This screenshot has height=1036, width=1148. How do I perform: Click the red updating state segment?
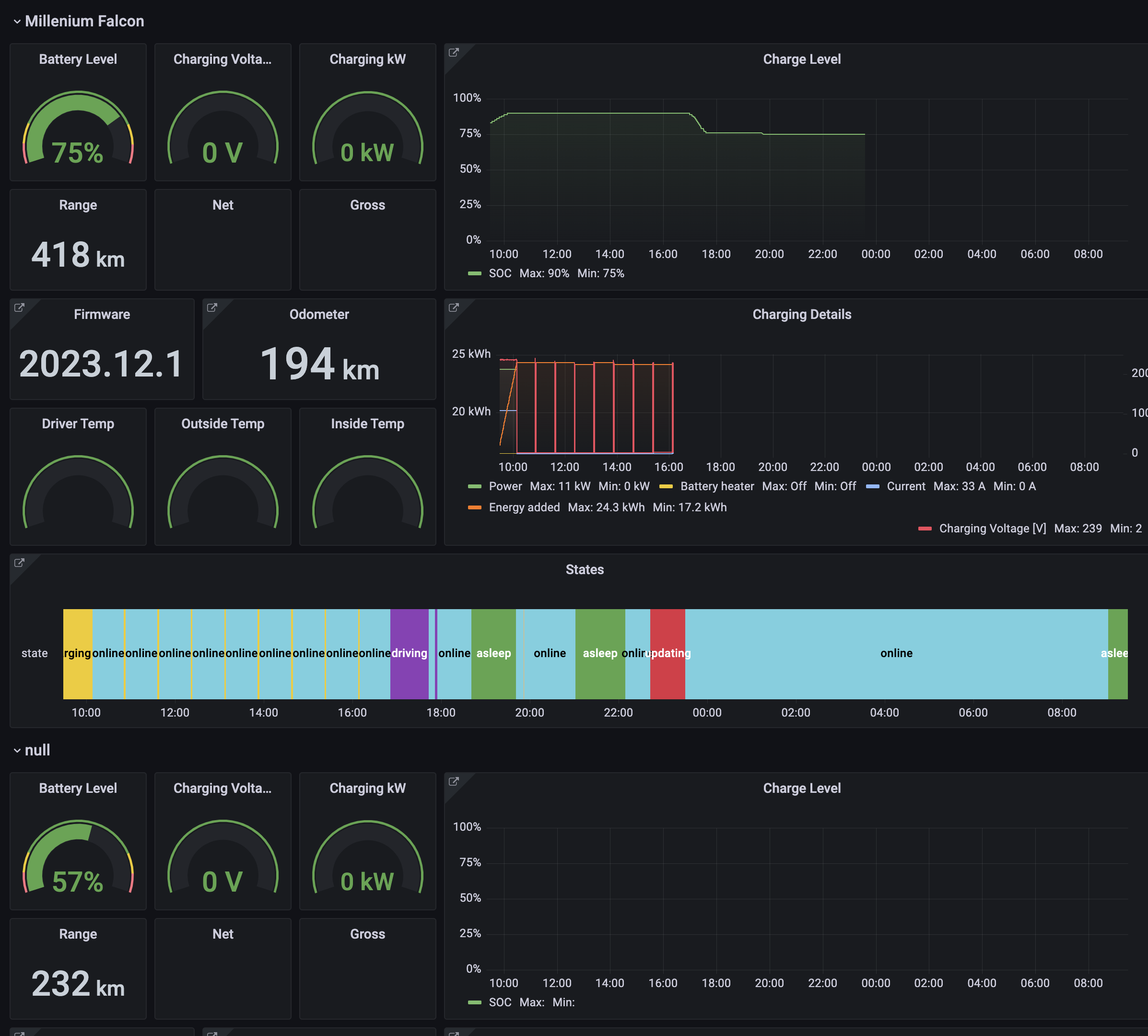pyautogui.click(x=668, y=654)
